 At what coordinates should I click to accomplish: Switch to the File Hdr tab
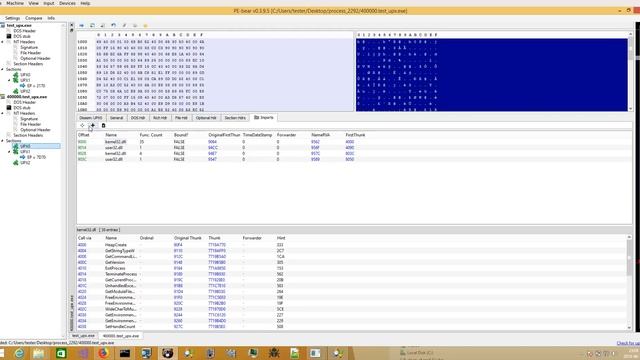click(181, 118)
